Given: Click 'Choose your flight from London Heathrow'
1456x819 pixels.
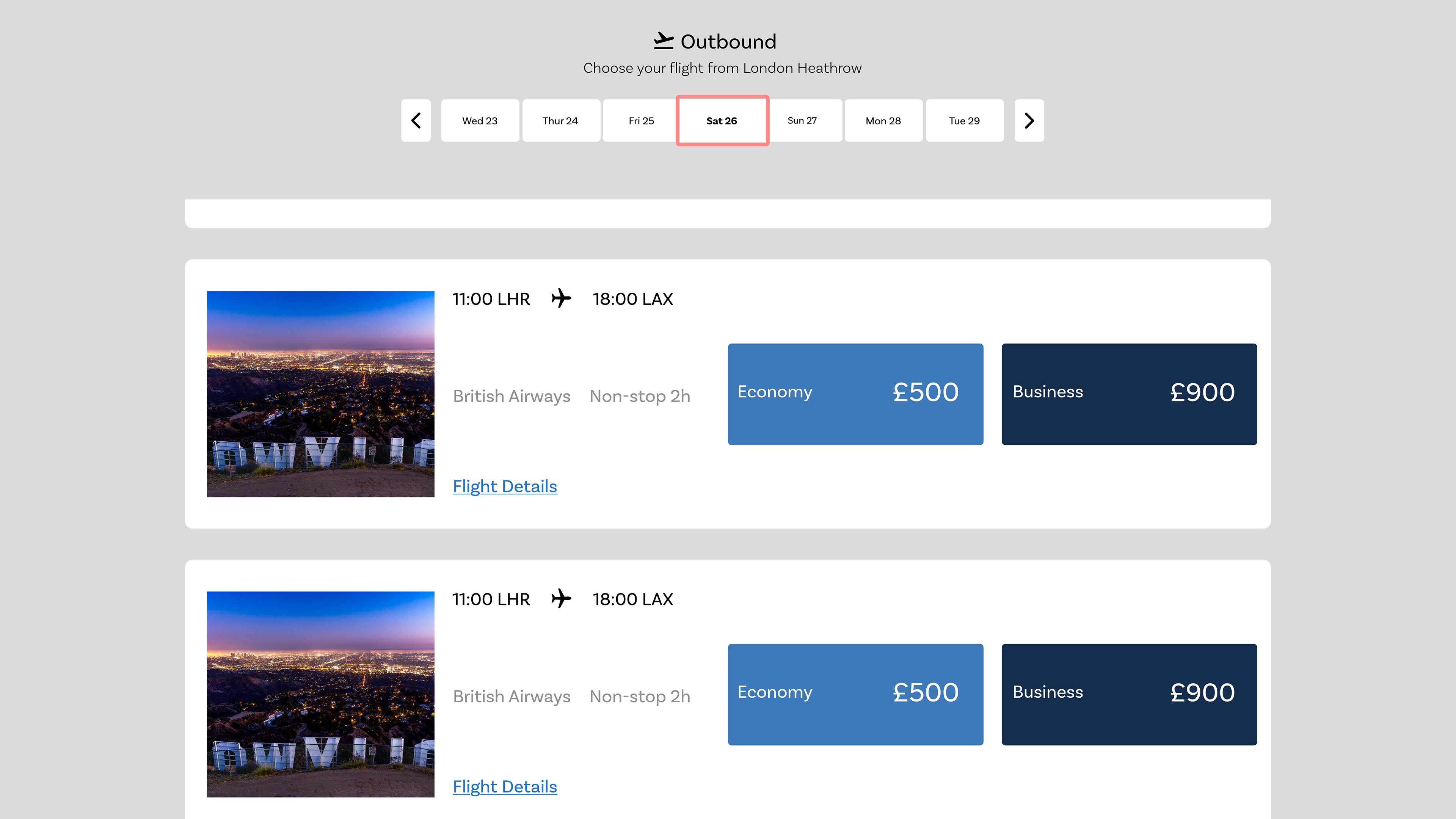Looking at the screenshot, I should [722, 68].
